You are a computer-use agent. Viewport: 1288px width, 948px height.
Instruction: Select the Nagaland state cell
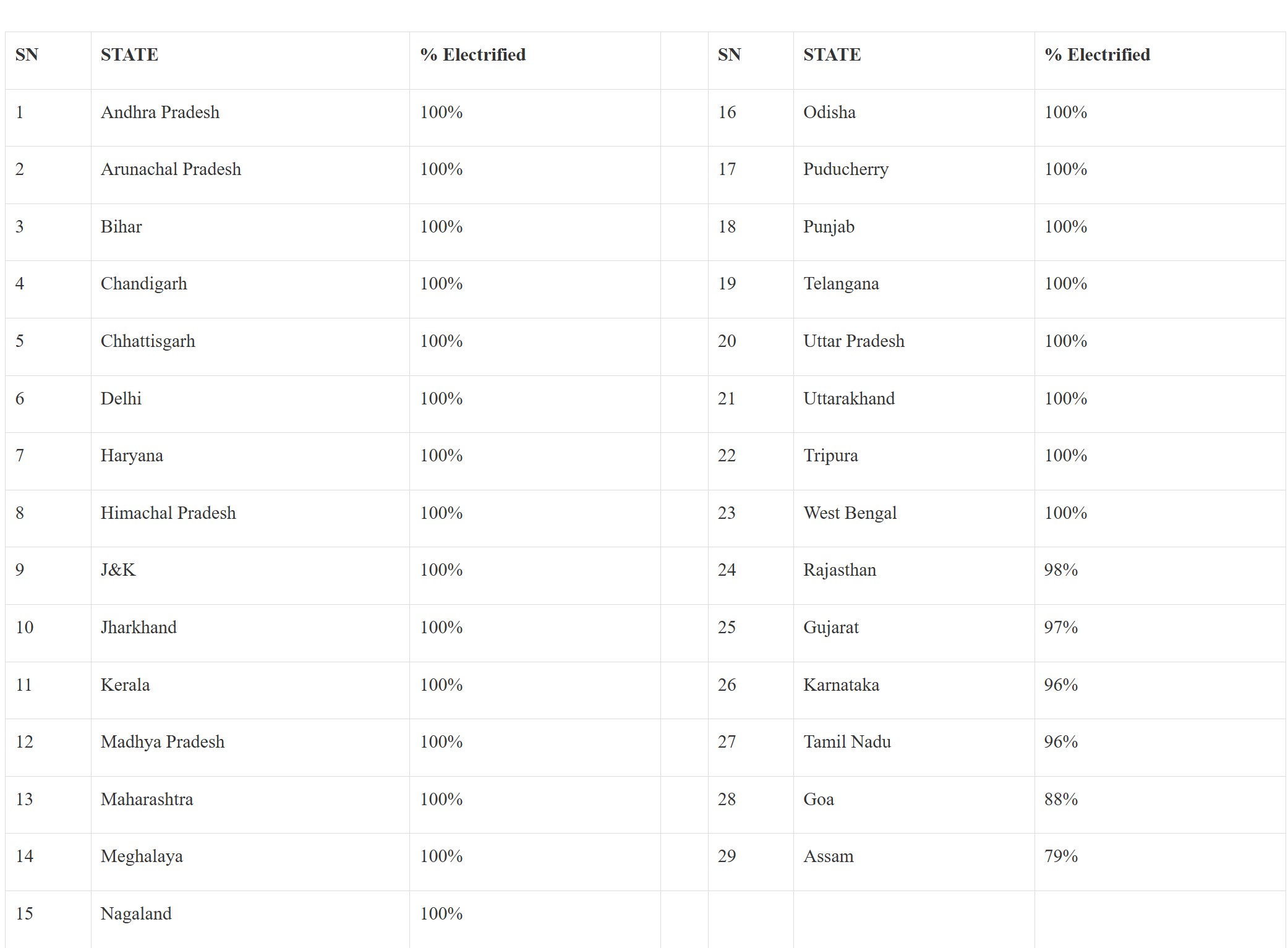[136, 914]
